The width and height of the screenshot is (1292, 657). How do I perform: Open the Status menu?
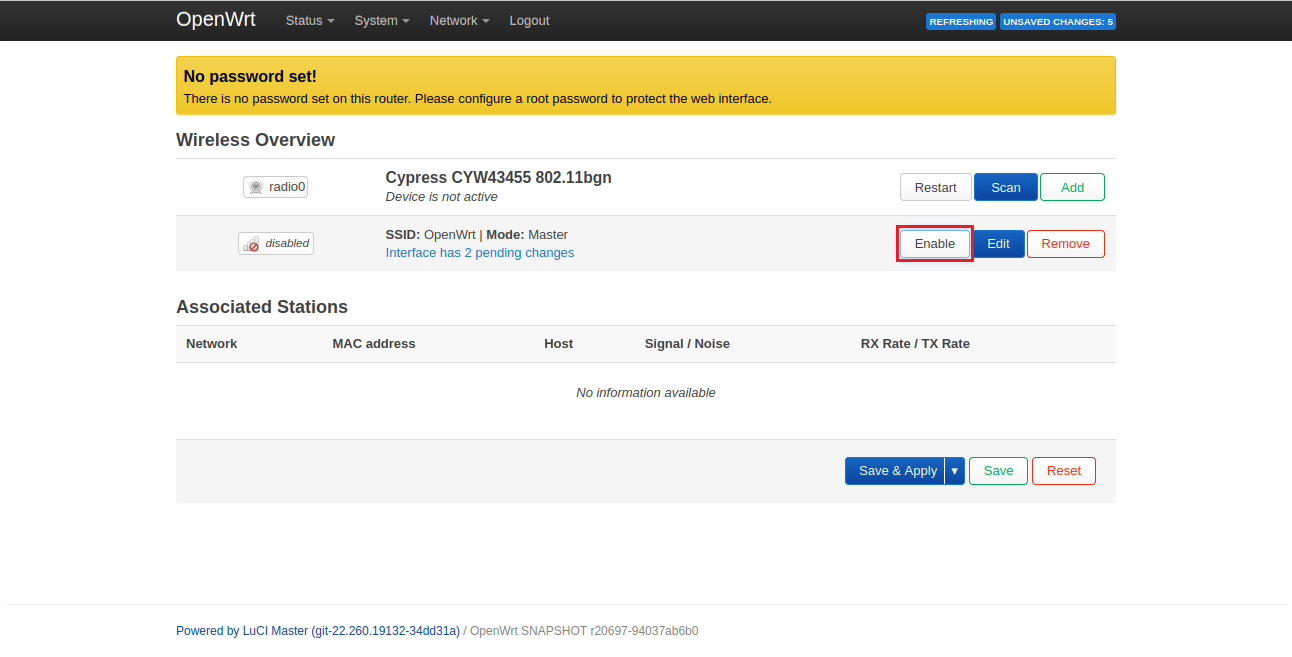[x=310, y=20]
